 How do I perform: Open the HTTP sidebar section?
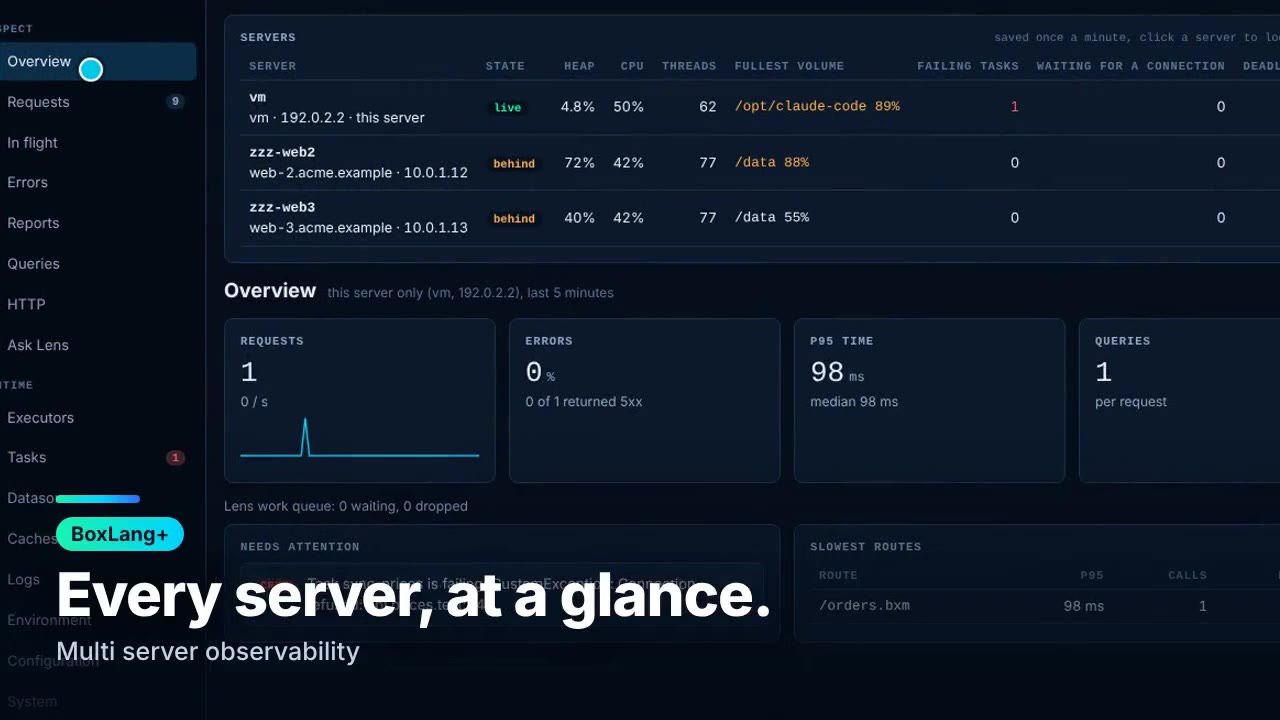point(26,304)
